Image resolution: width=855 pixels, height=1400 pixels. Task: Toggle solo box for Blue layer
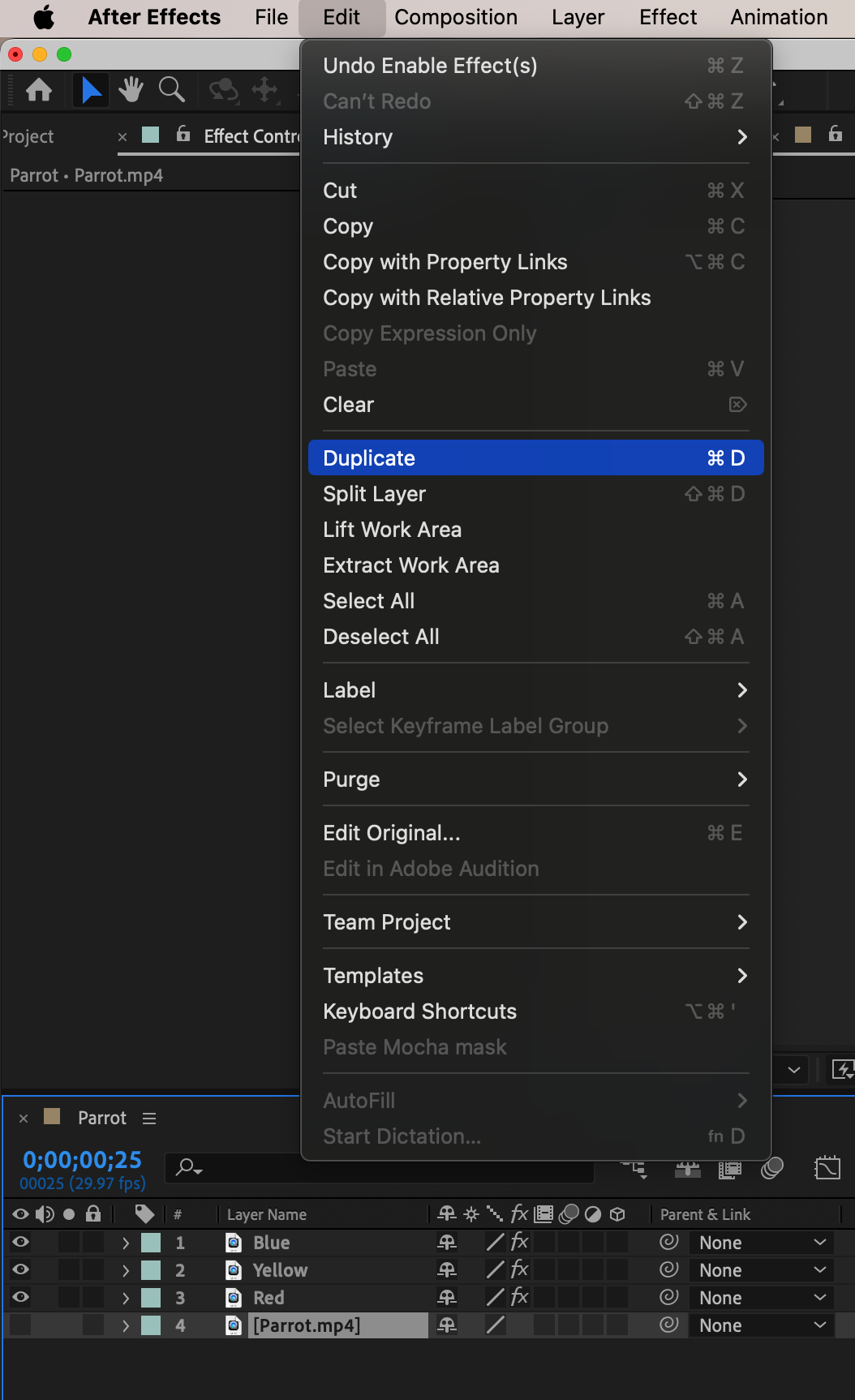pyautogui.click(x=69, y=1242)
